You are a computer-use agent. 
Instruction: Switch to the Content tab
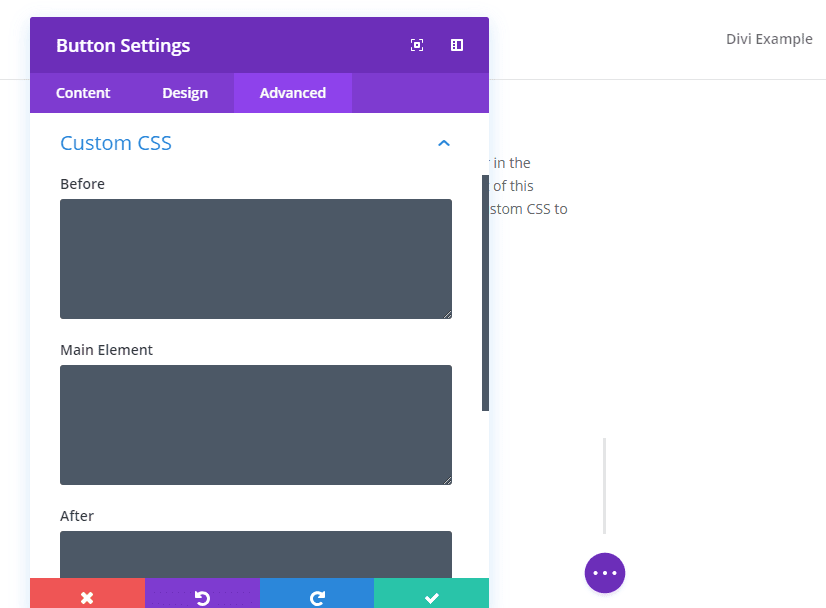83,93
